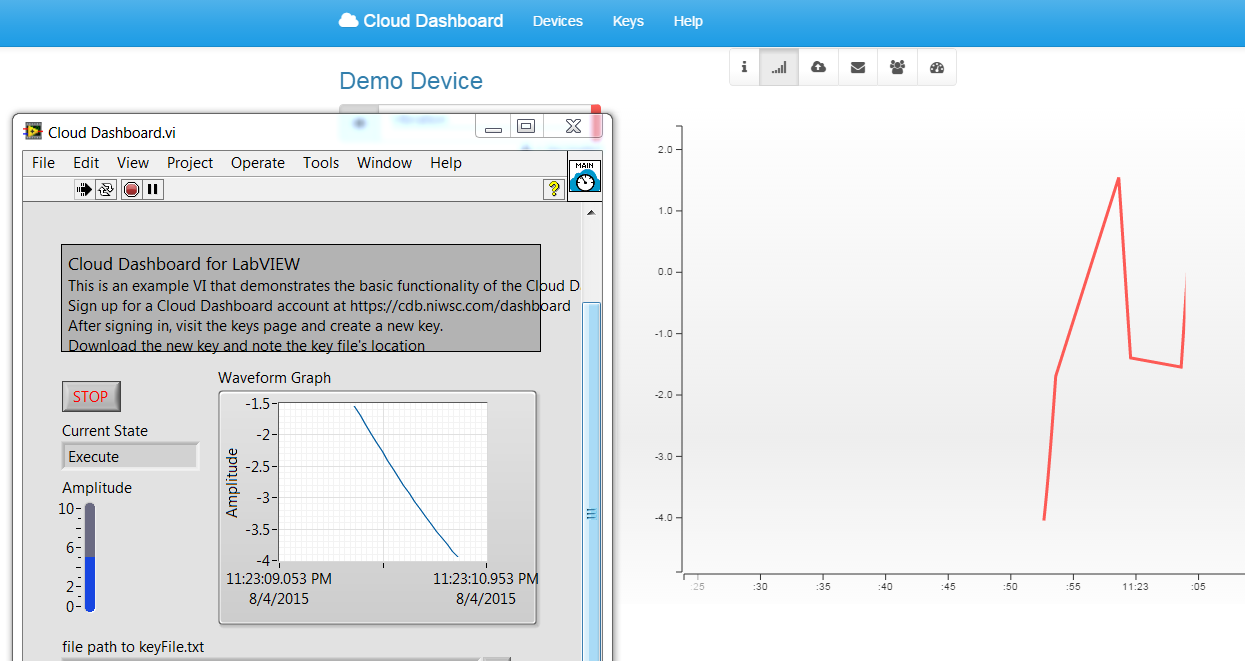Click the Abort Execution red circle icon
Image resolution: width=1245 pixels, height=661 pixels.
(x=131, y=189)
